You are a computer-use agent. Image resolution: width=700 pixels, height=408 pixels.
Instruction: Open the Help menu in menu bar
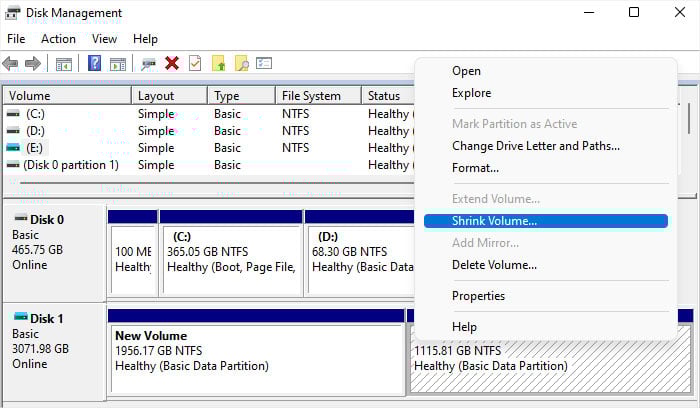coord(145,39)
